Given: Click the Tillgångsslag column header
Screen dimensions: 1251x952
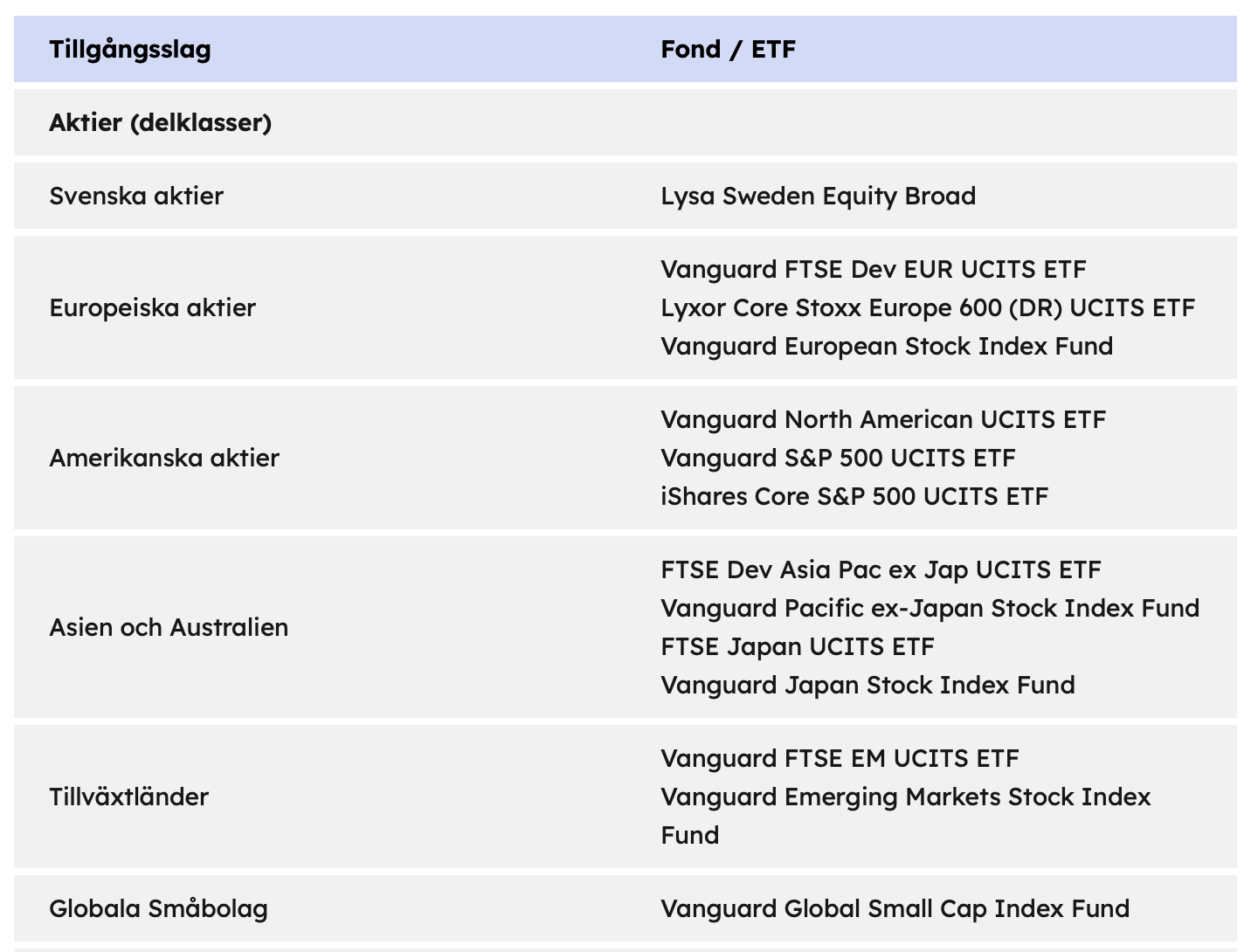Looking at the screenshot, I should point(130,49).
